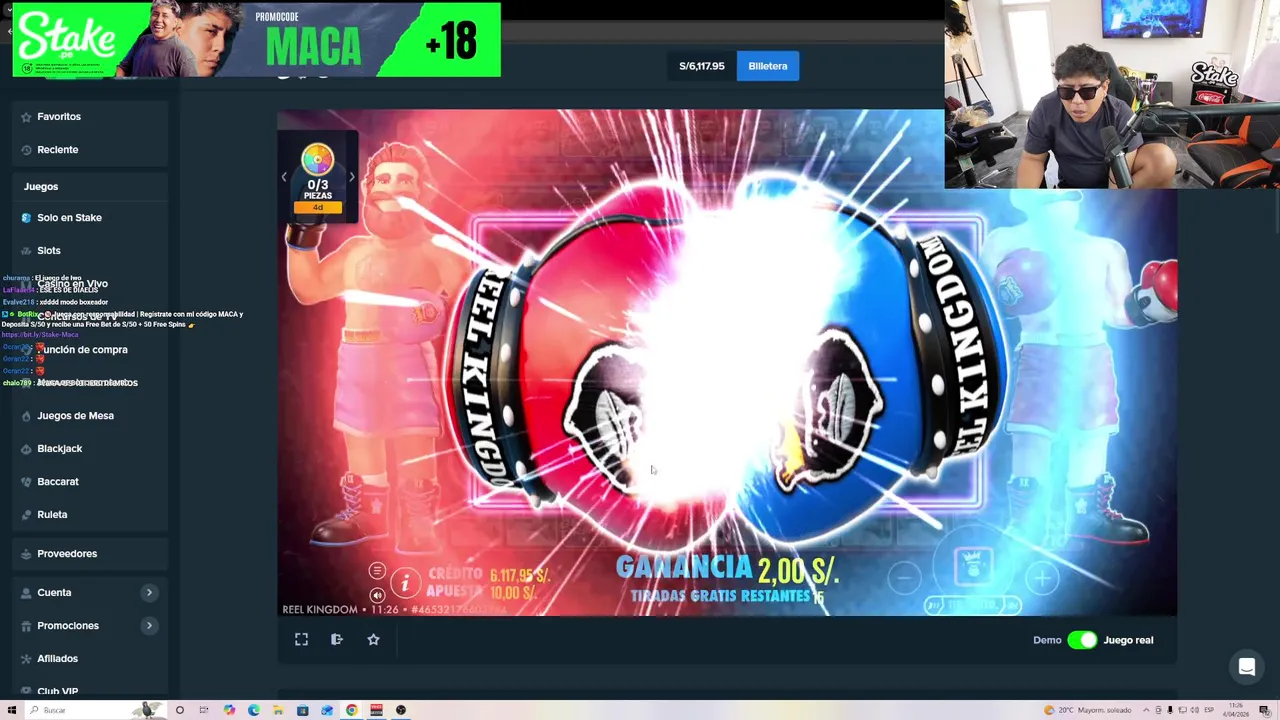Click the Favoritos star icon in sidebar

tap(26, 117)
